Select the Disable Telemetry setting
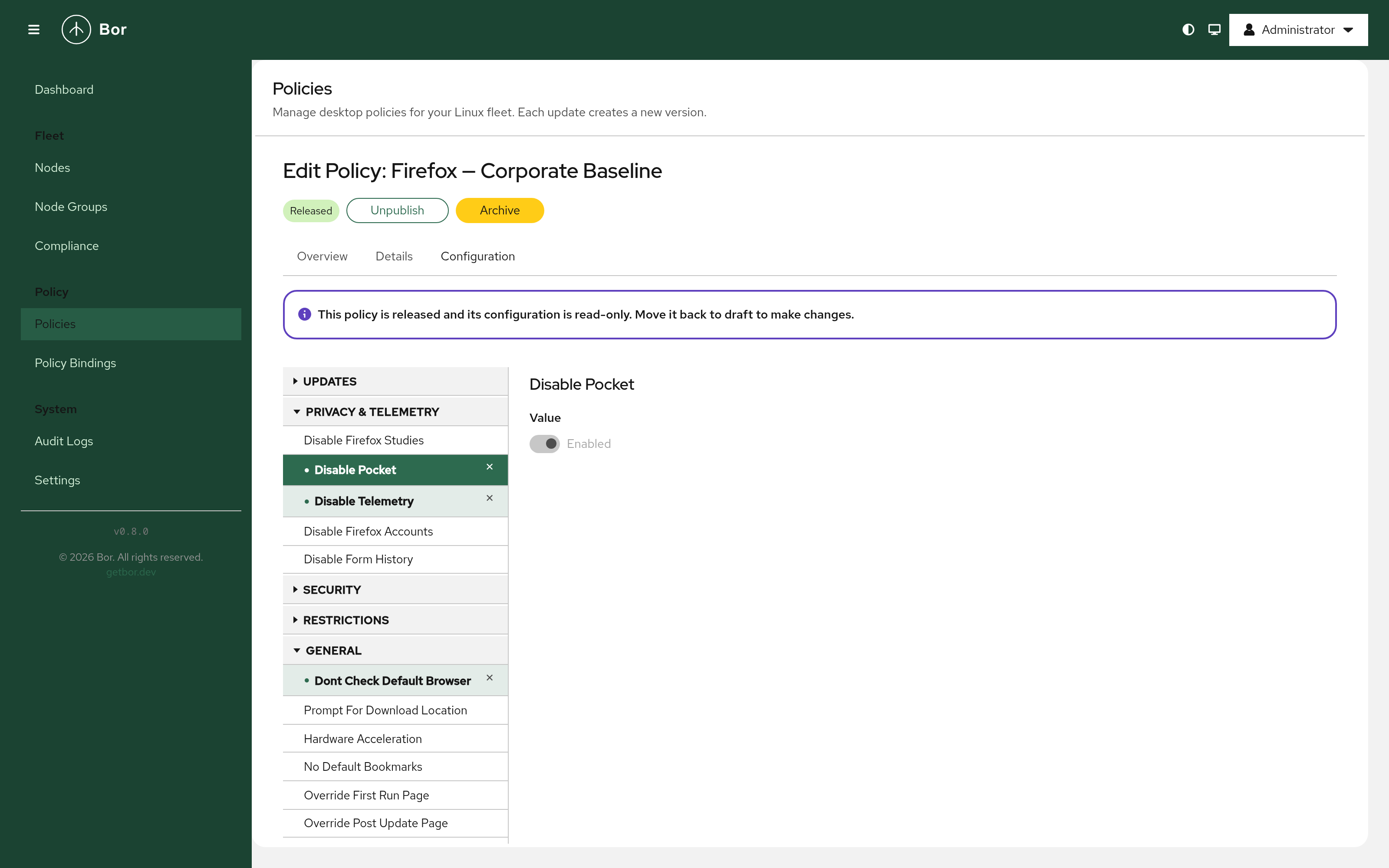This screenshot has width=1389, height=868. (x=395, y=501)
